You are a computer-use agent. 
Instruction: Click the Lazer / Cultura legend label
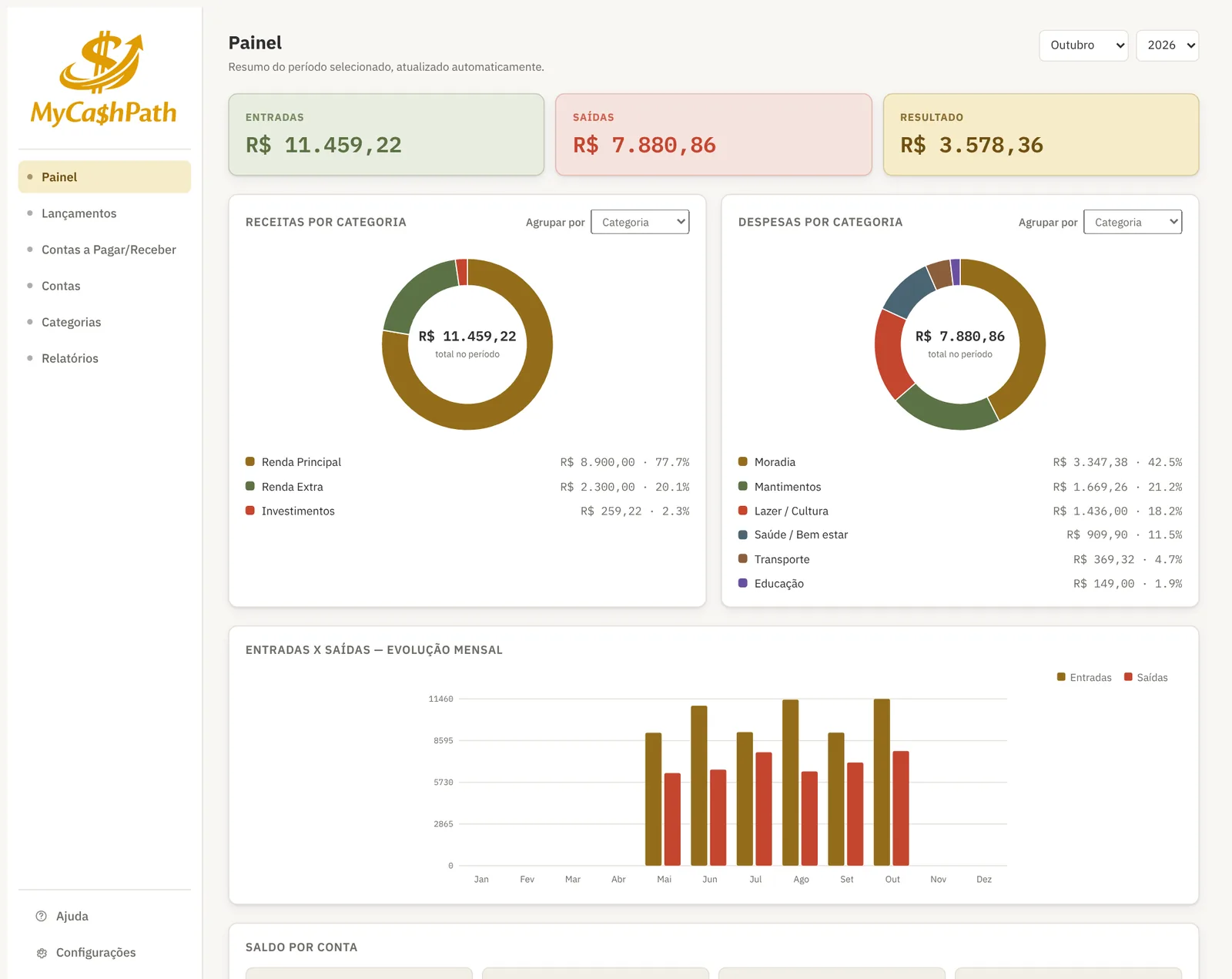pos(792,511)
